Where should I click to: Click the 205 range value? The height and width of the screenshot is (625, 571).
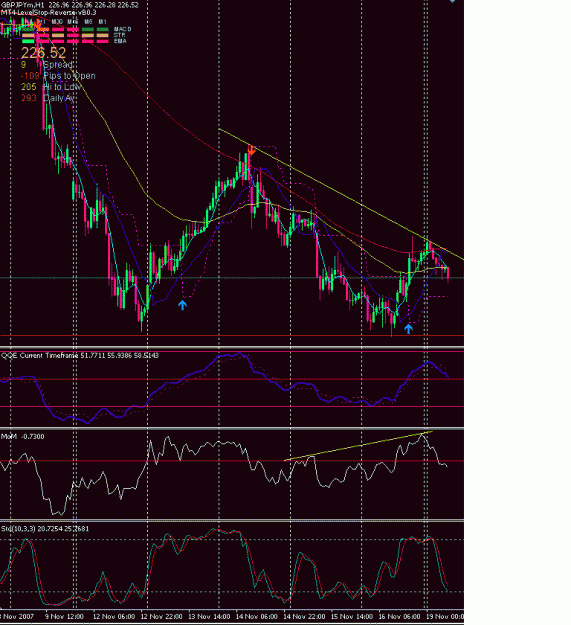pos(29,87)
